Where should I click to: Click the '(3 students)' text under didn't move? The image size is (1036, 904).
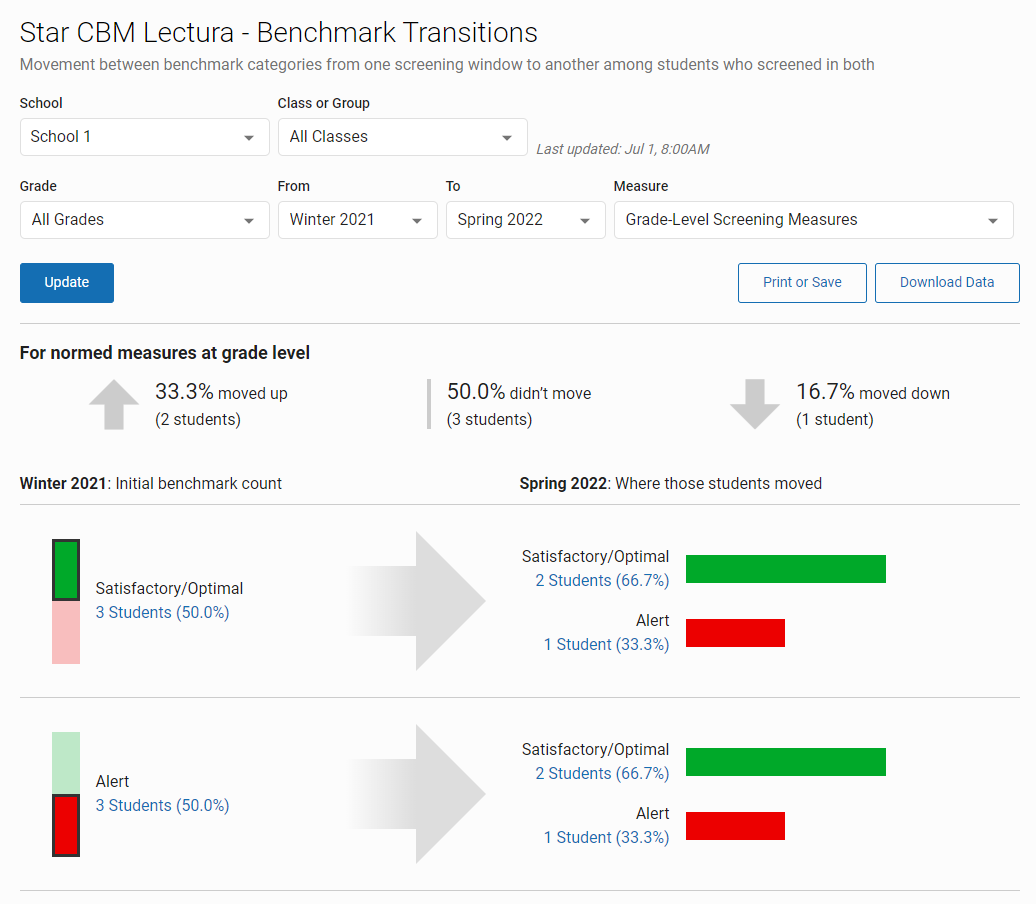490,420
